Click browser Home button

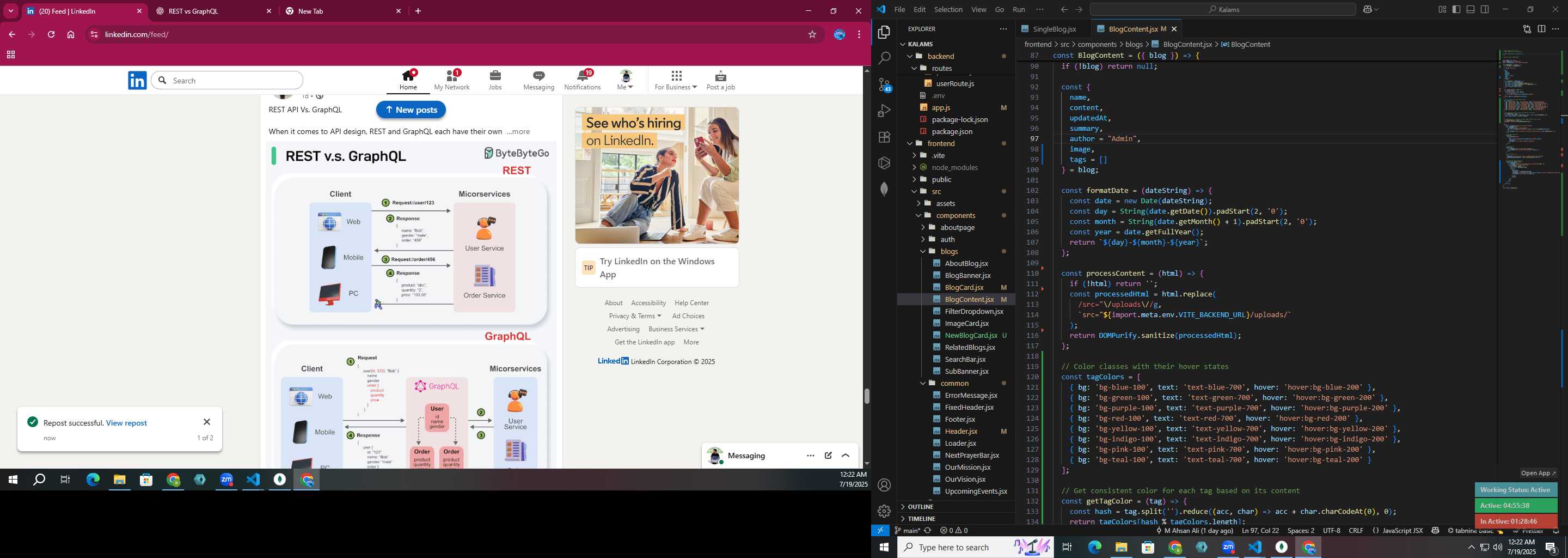pos(71,35)
